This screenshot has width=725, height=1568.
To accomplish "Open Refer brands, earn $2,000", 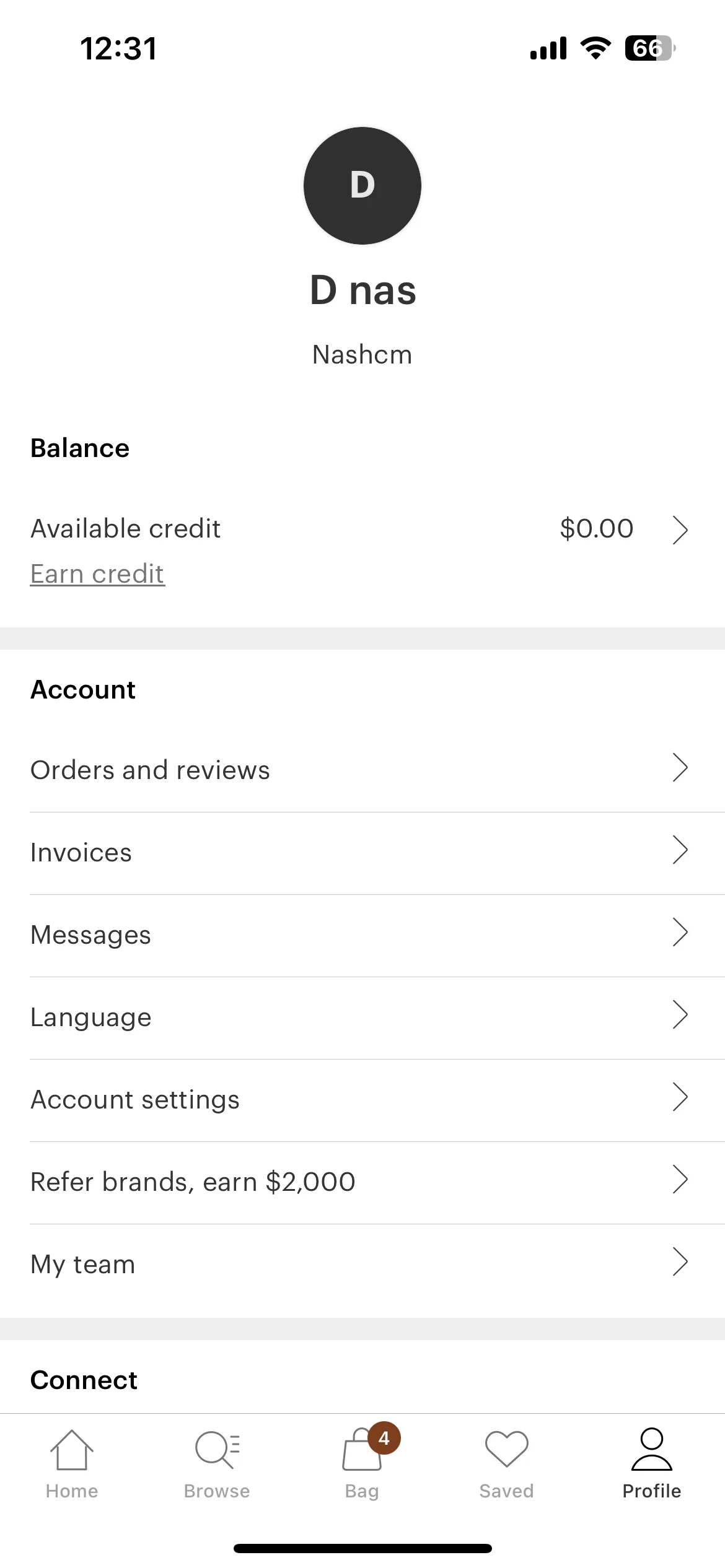I will pos(362,1182).
